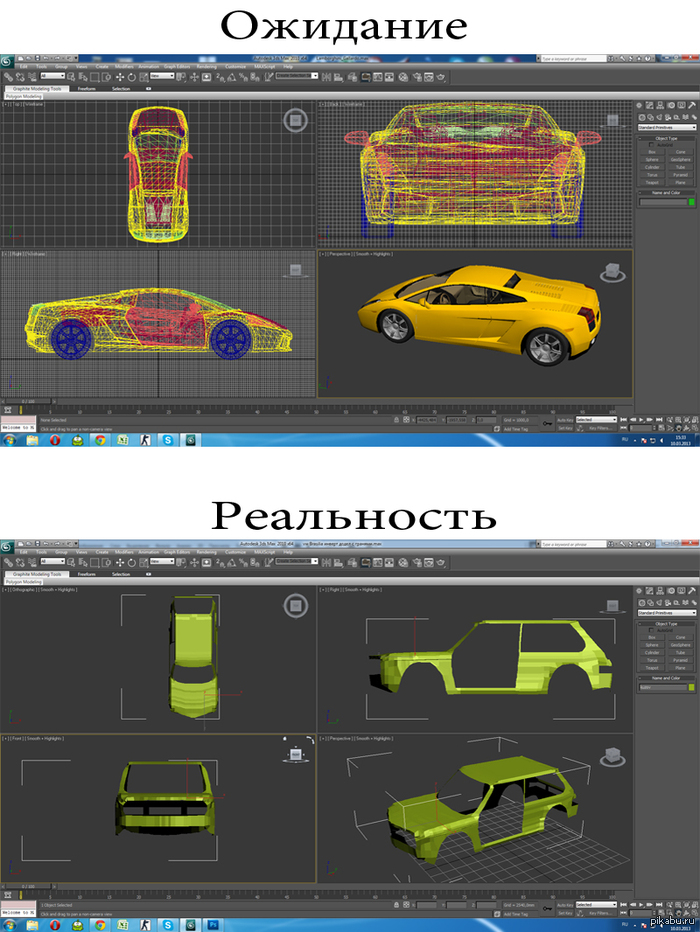Select Cameras category icon in Ожидание window
Viewport: 700px width, 932px height.
tap(668, 117)
